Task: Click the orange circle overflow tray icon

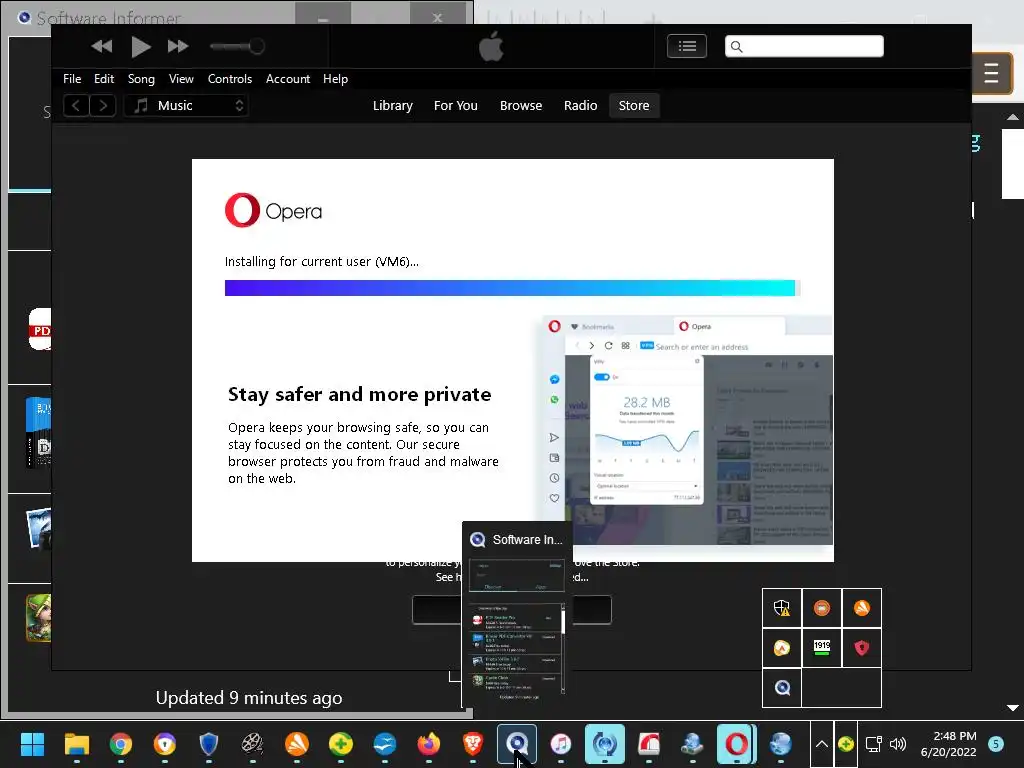Action: click(822, 608)
